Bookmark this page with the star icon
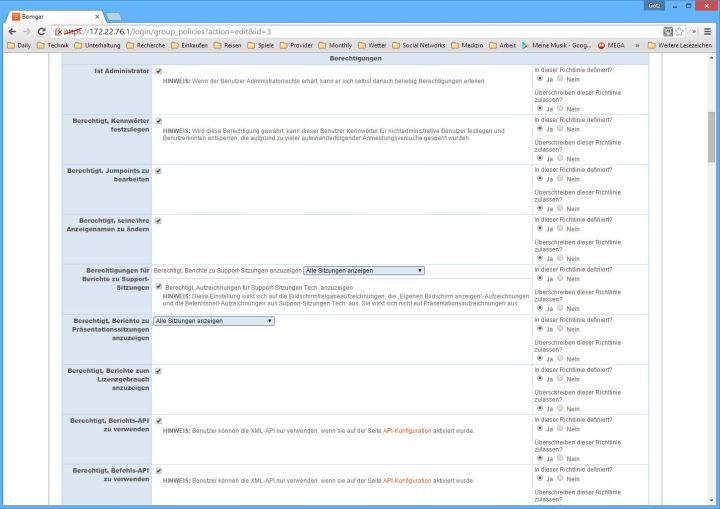The height and width of the screenshot is (509, 720). pos(679,31)
